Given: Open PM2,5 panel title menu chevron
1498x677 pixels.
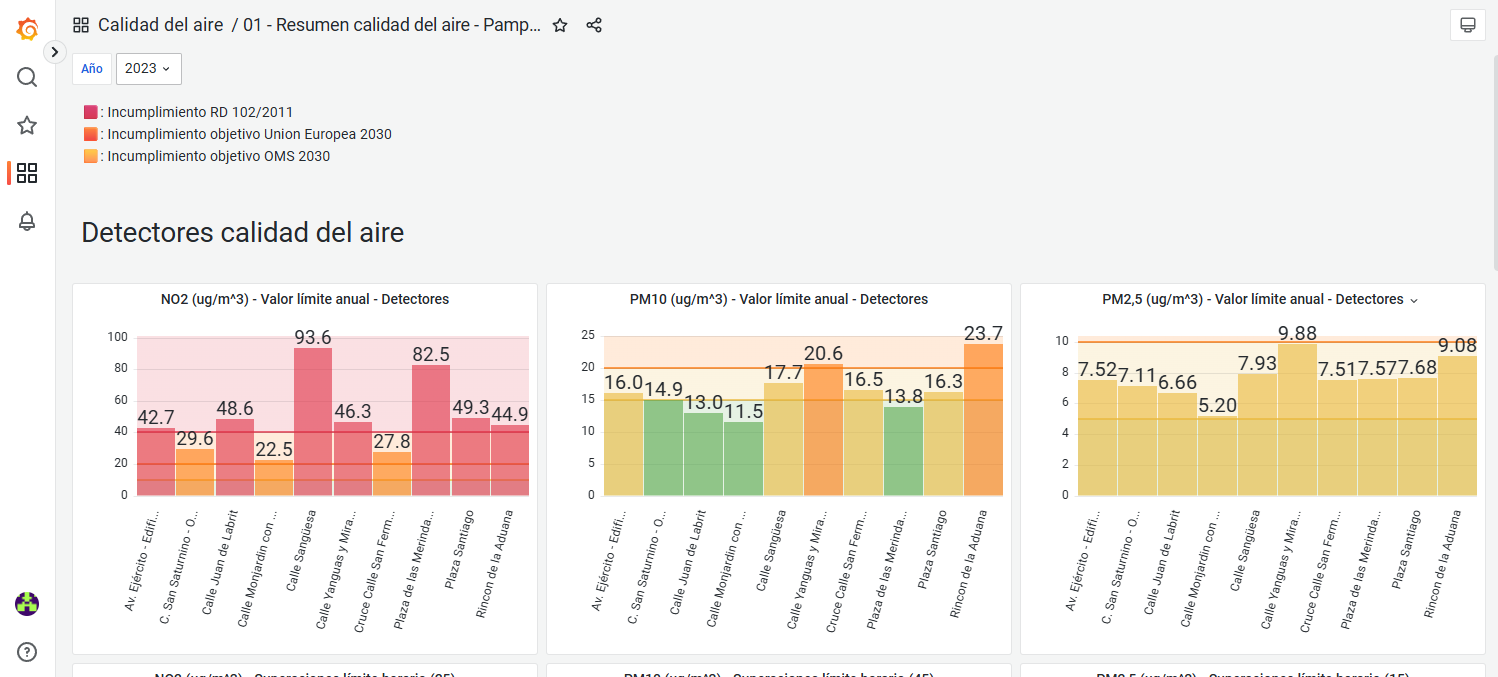Looking at the screenshot, I should [1414, 300].
